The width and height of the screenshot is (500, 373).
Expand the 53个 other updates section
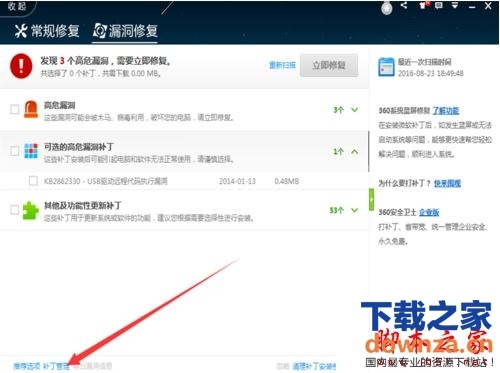[355, 210]
